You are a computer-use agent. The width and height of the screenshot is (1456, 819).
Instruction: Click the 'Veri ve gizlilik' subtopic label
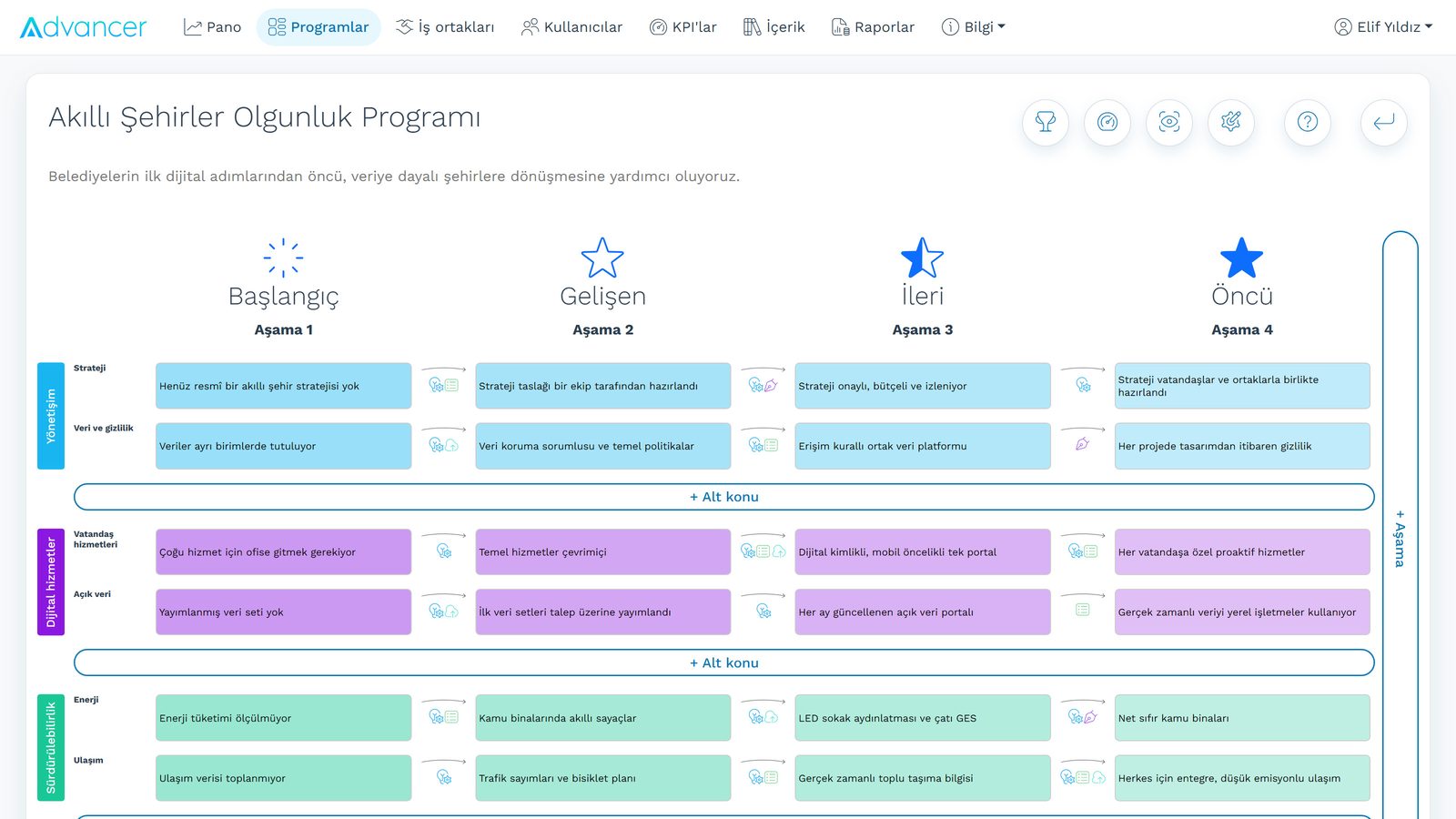[x=103, y=428]
